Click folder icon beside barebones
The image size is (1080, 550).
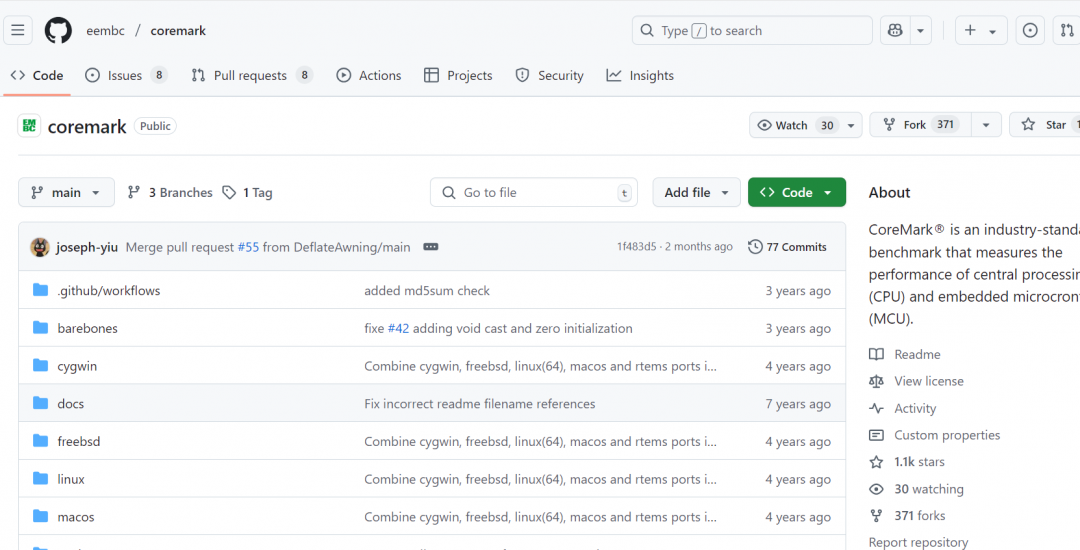pyautogui.click(x=41, y=328)
